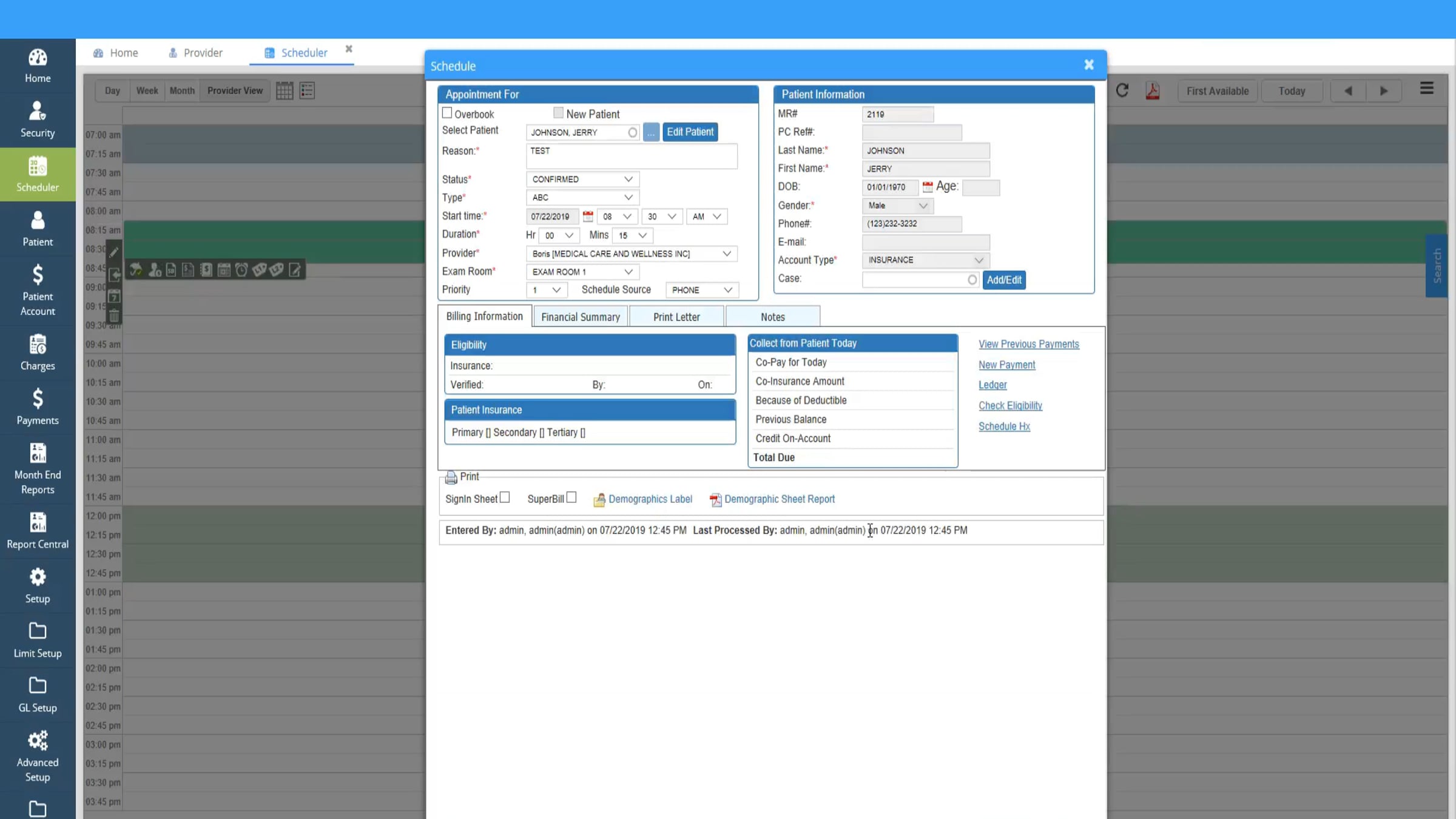Open the Security section in the sidebar

(x=38, y=120)
